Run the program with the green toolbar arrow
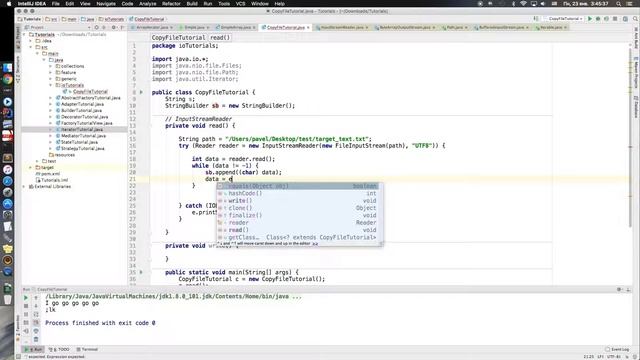640x360 pixels. click(590, 19)
